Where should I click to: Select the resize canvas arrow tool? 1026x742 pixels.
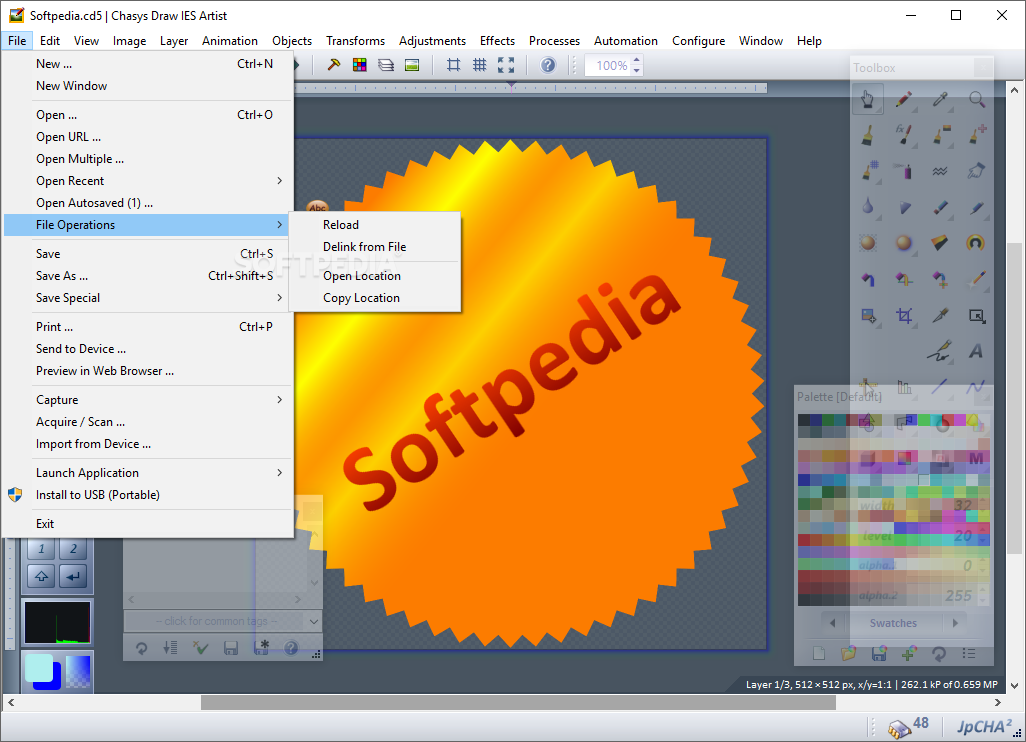[976, 316]
